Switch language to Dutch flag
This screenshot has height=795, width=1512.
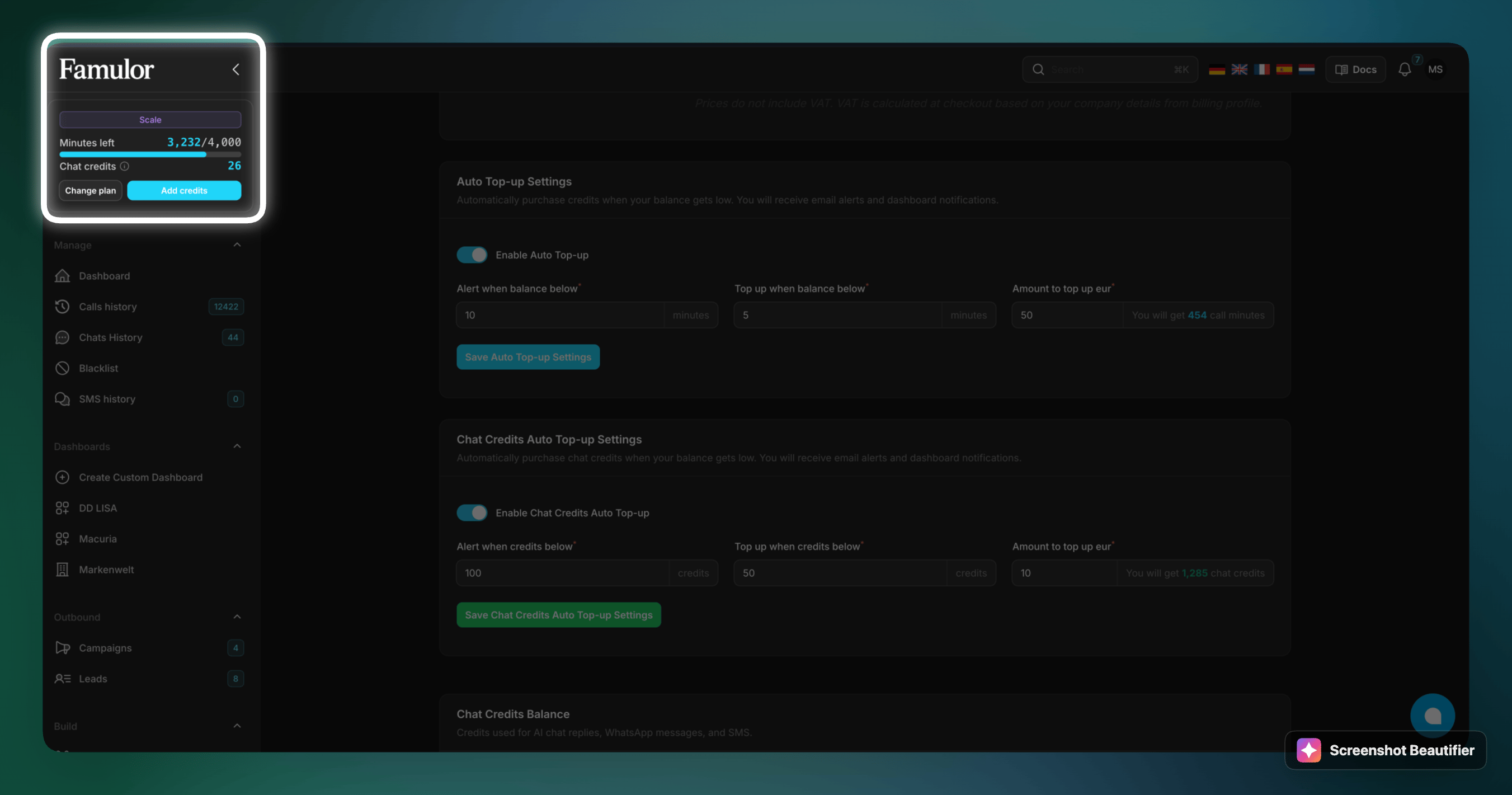pyautogui.click(x=1307, y=69)
